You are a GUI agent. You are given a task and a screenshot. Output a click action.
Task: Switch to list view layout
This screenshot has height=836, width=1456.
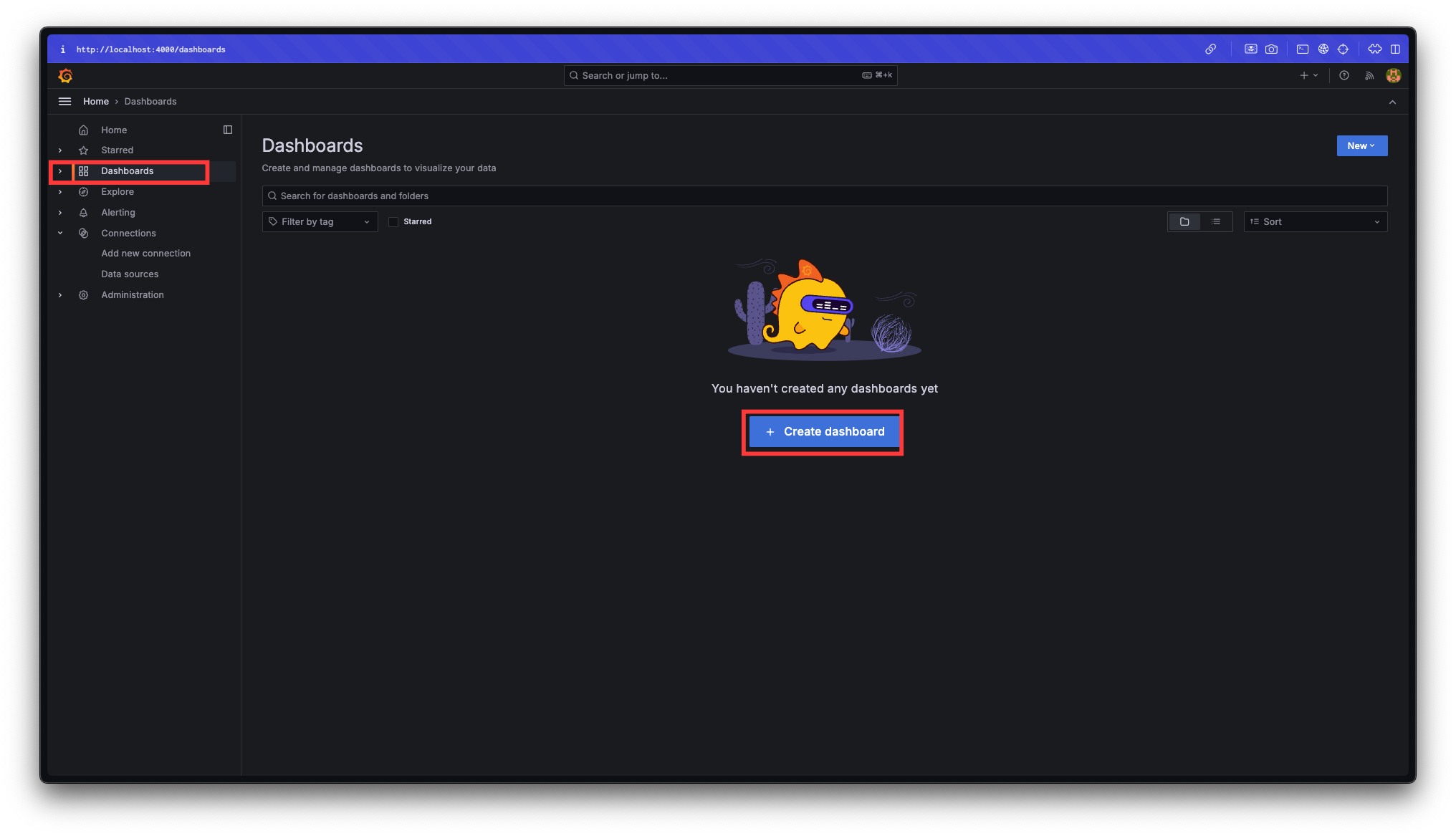1216,221
